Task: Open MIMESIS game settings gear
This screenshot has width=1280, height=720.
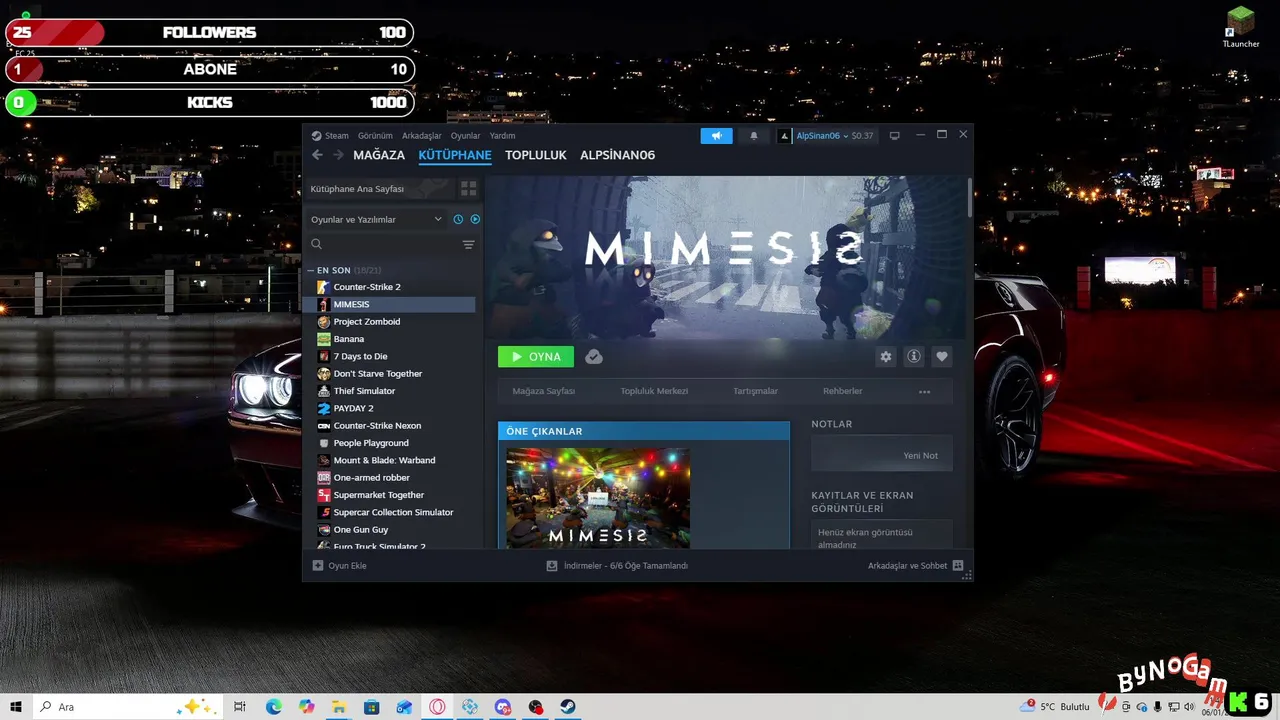Action: tap(885, 356)
